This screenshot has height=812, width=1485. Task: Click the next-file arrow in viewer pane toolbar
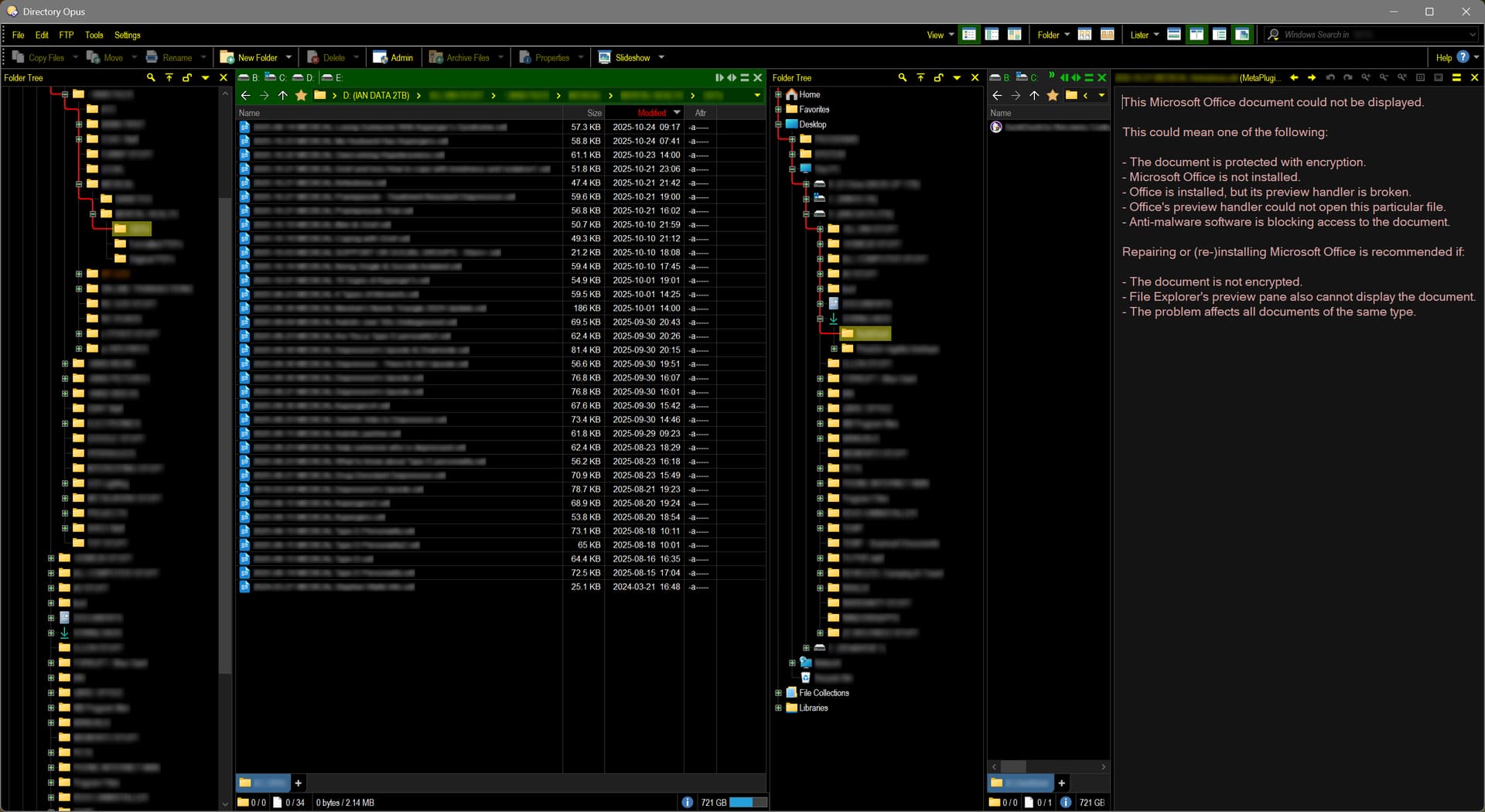[1312, 77]
